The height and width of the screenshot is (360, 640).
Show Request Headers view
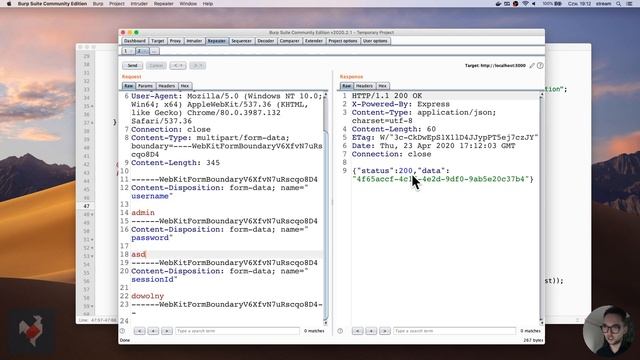click(x=167, y=86)
